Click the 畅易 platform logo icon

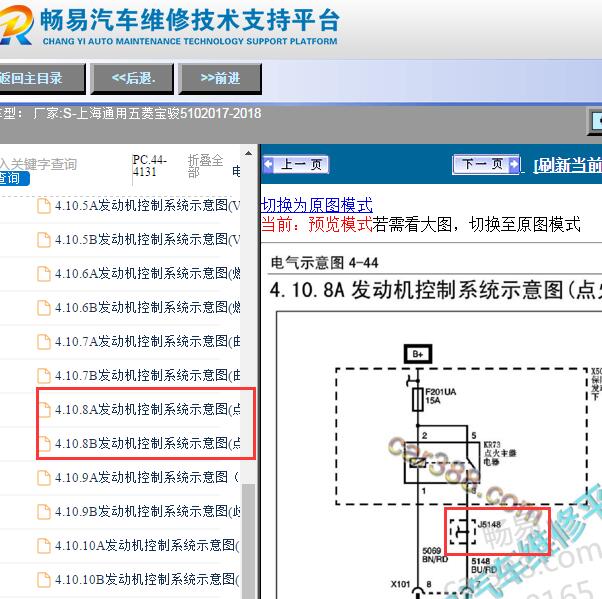pos(16,24)
